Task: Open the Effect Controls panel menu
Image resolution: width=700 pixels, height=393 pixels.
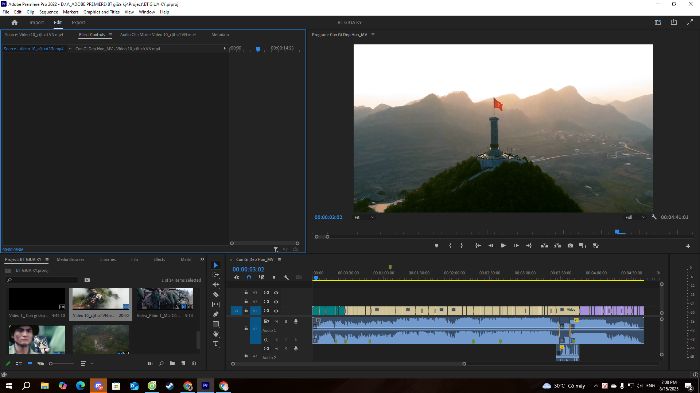Action: click(110, 34)
